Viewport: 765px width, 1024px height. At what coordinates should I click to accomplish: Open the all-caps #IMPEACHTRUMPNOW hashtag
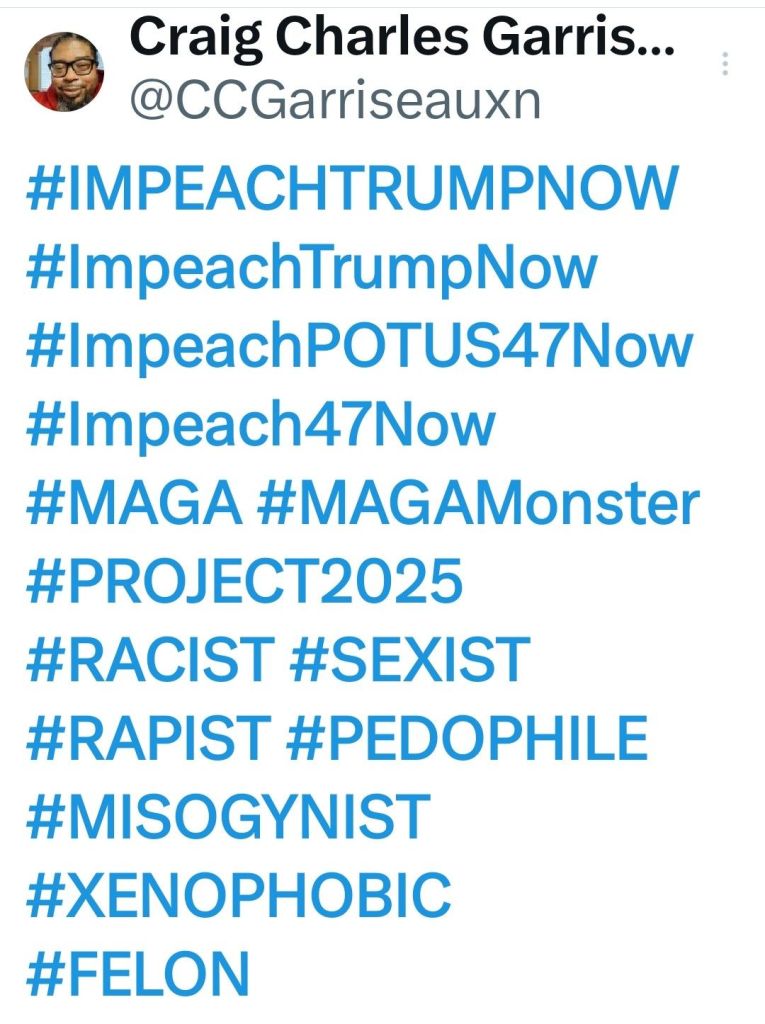[352, 189]
